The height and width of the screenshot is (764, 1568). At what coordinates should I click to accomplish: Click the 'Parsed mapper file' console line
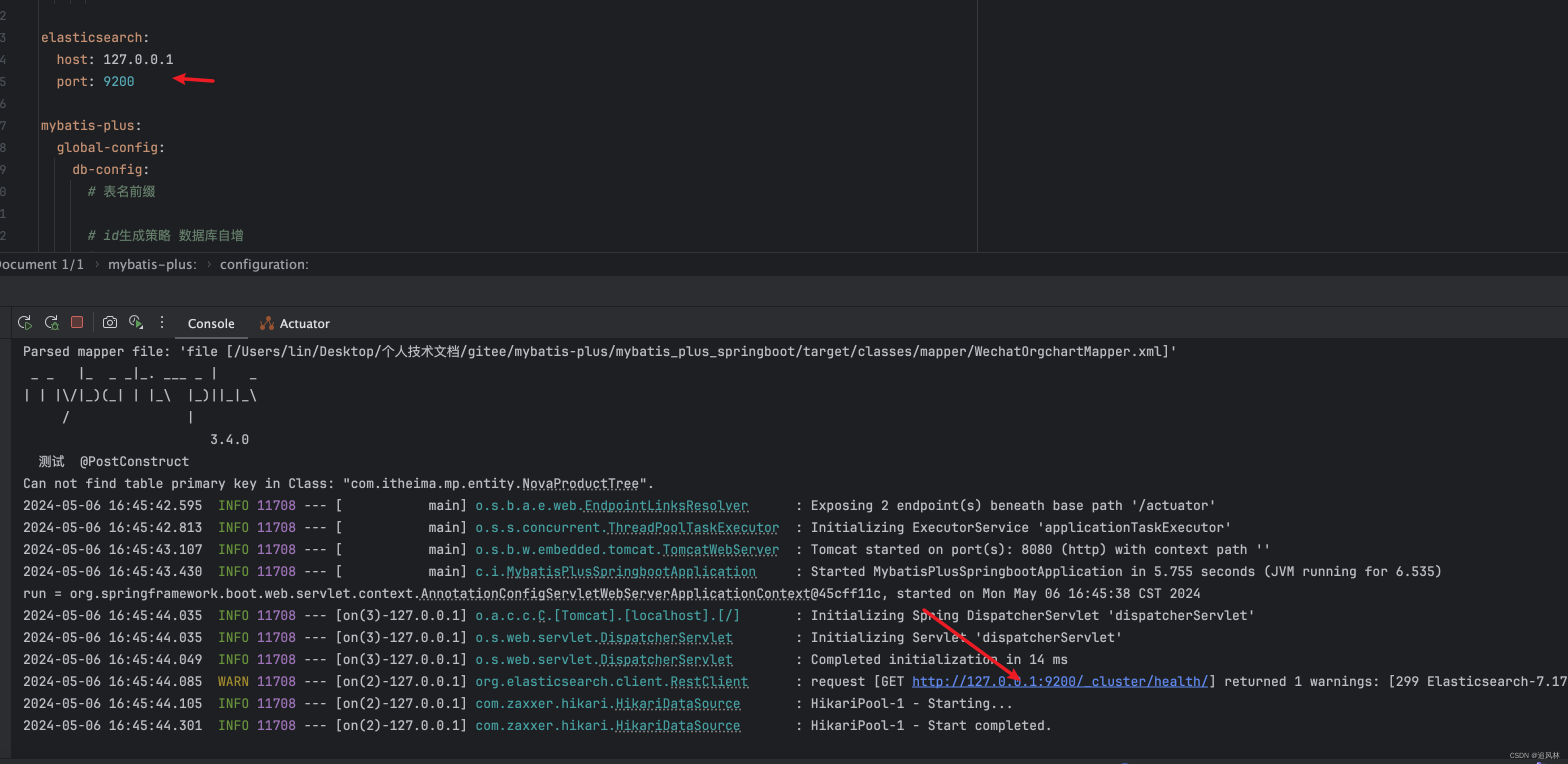pyautogui.click(x=599, y=351)
